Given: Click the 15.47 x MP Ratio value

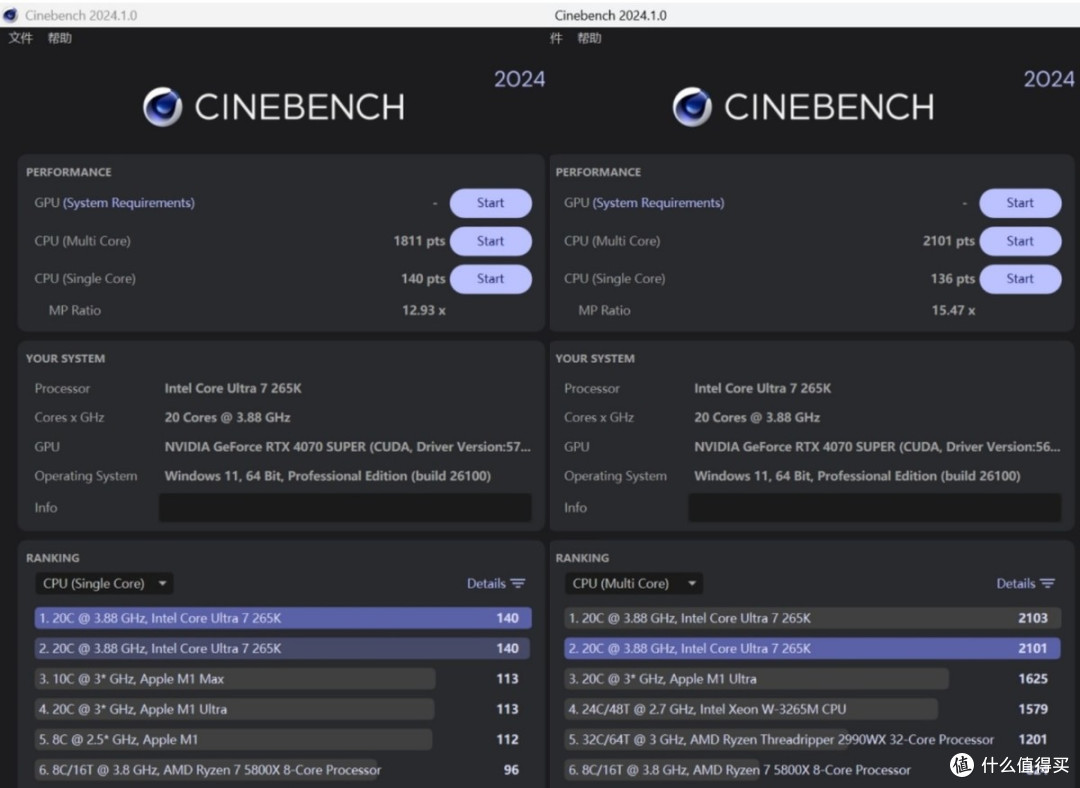Looking at the screenshot, I should pyautogui.click(x=953, y=311).
